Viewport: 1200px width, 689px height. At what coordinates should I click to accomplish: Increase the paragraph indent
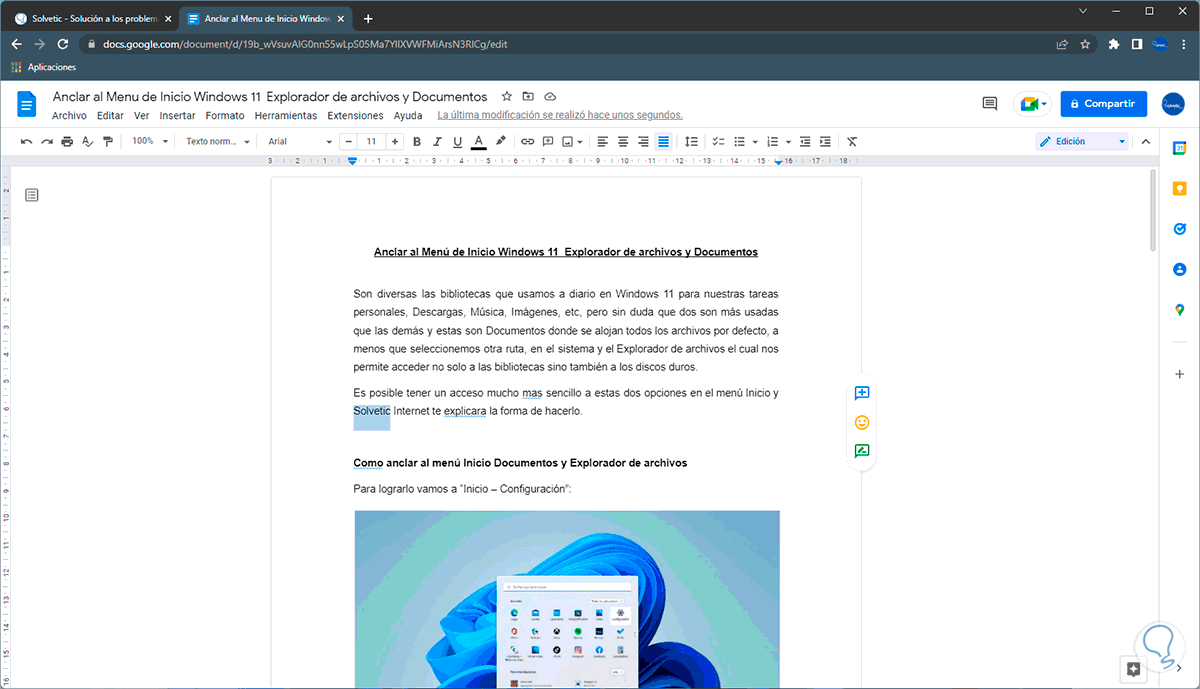pos(826,142)
